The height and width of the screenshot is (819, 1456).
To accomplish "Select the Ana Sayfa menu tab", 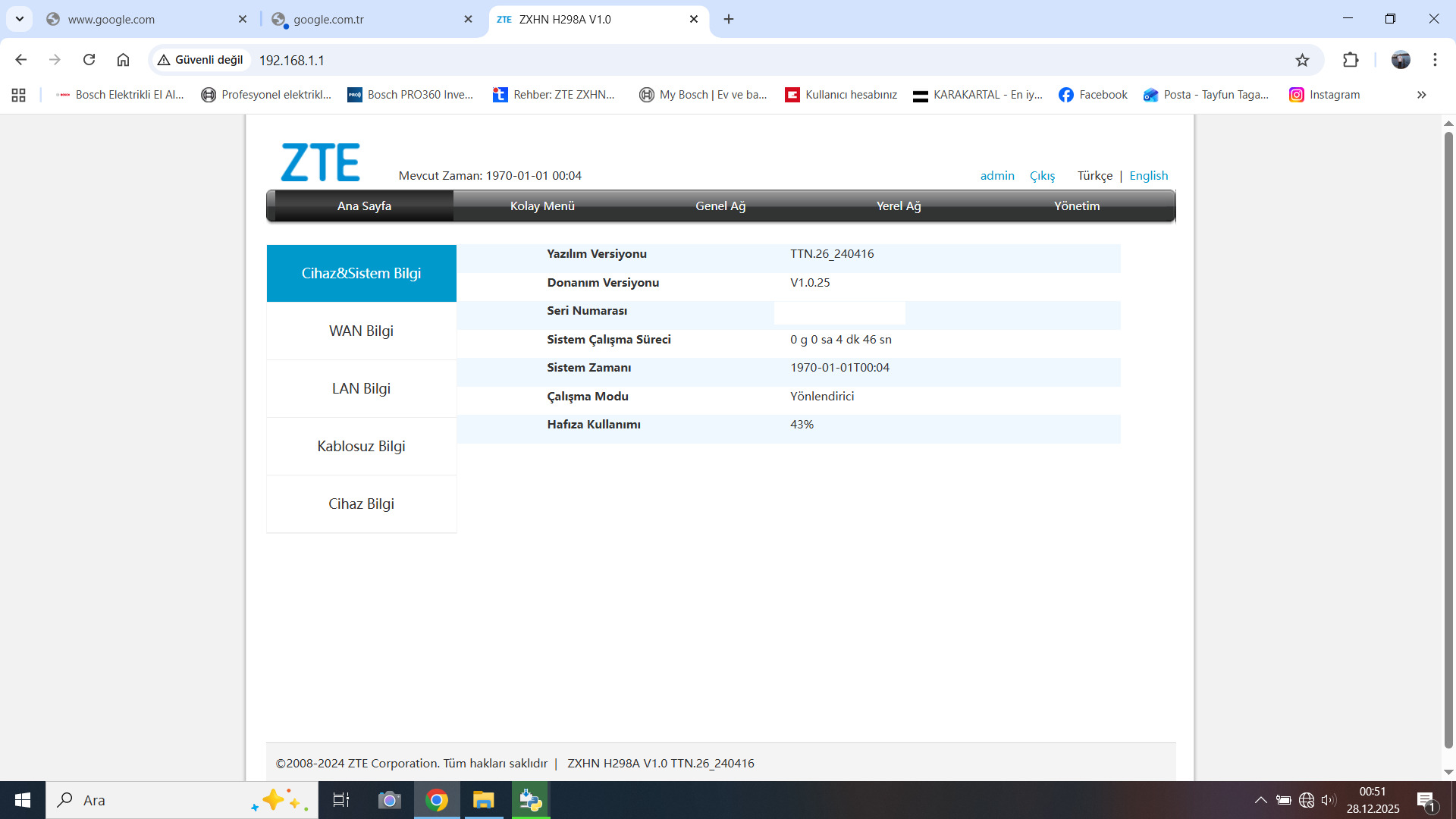I will click(x=364, y=206).
